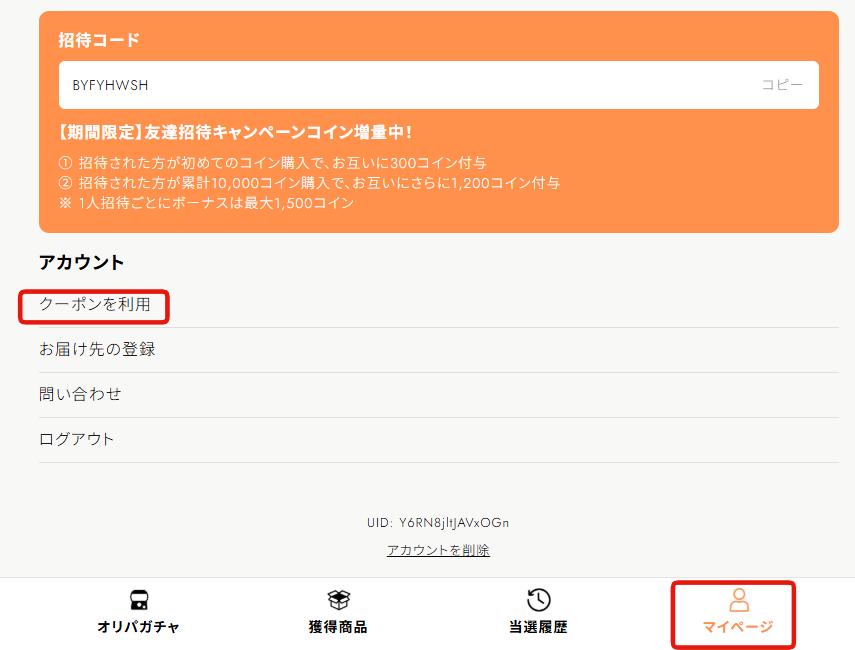Click the 獲得商品 tab label
855x650 pixels.
coord(338,627)
